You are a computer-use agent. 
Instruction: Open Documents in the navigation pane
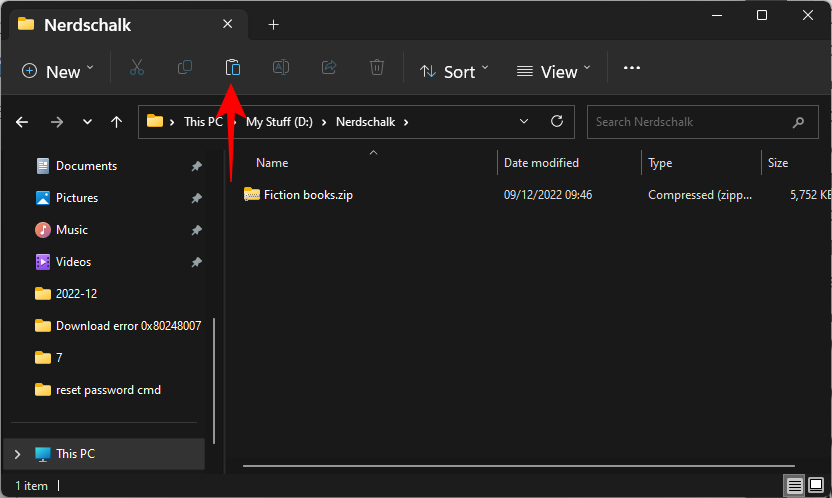[x=86, y=166]
